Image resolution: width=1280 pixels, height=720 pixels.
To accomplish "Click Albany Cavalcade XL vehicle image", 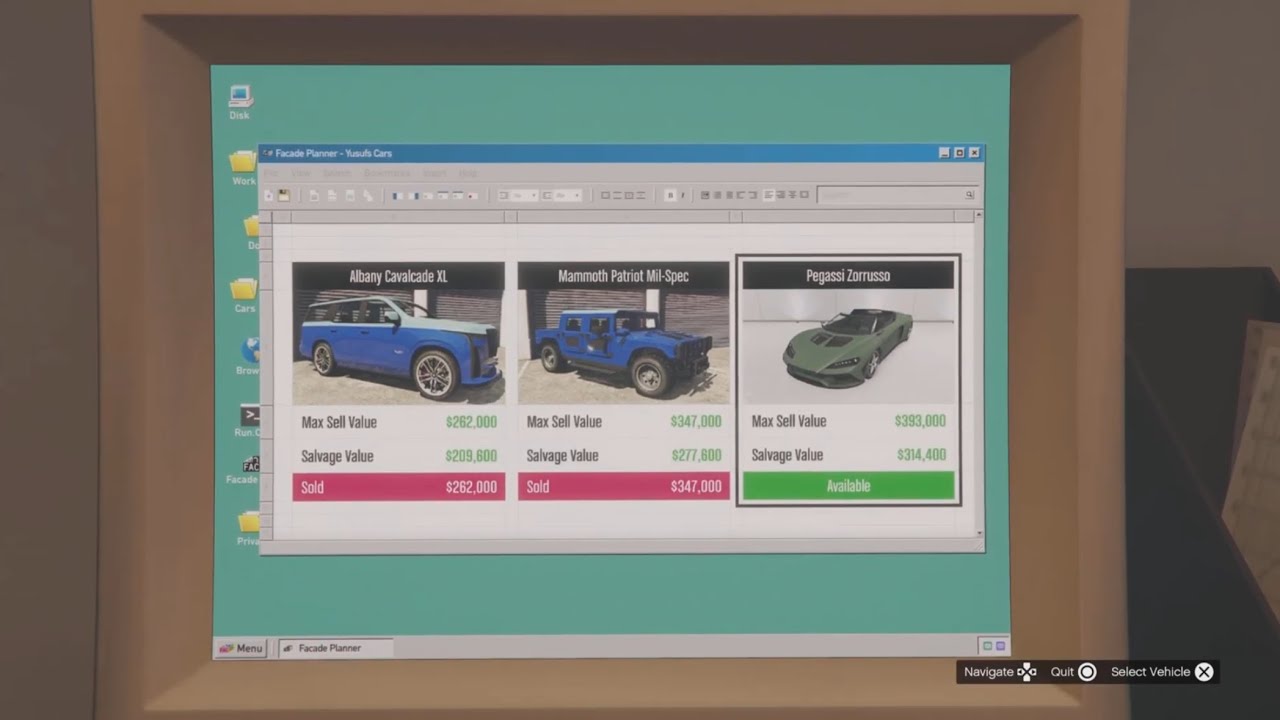I will point(398,346).
